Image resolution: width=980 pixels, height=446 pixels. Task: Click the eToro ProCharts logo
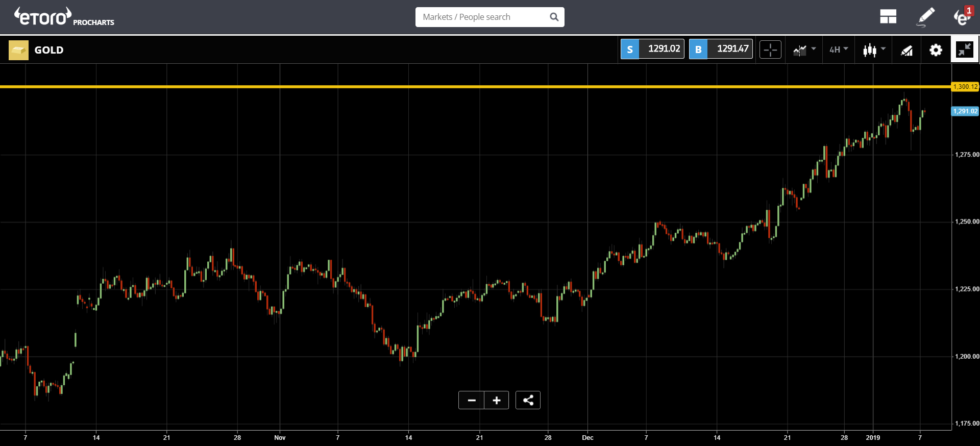coord(57,17)
